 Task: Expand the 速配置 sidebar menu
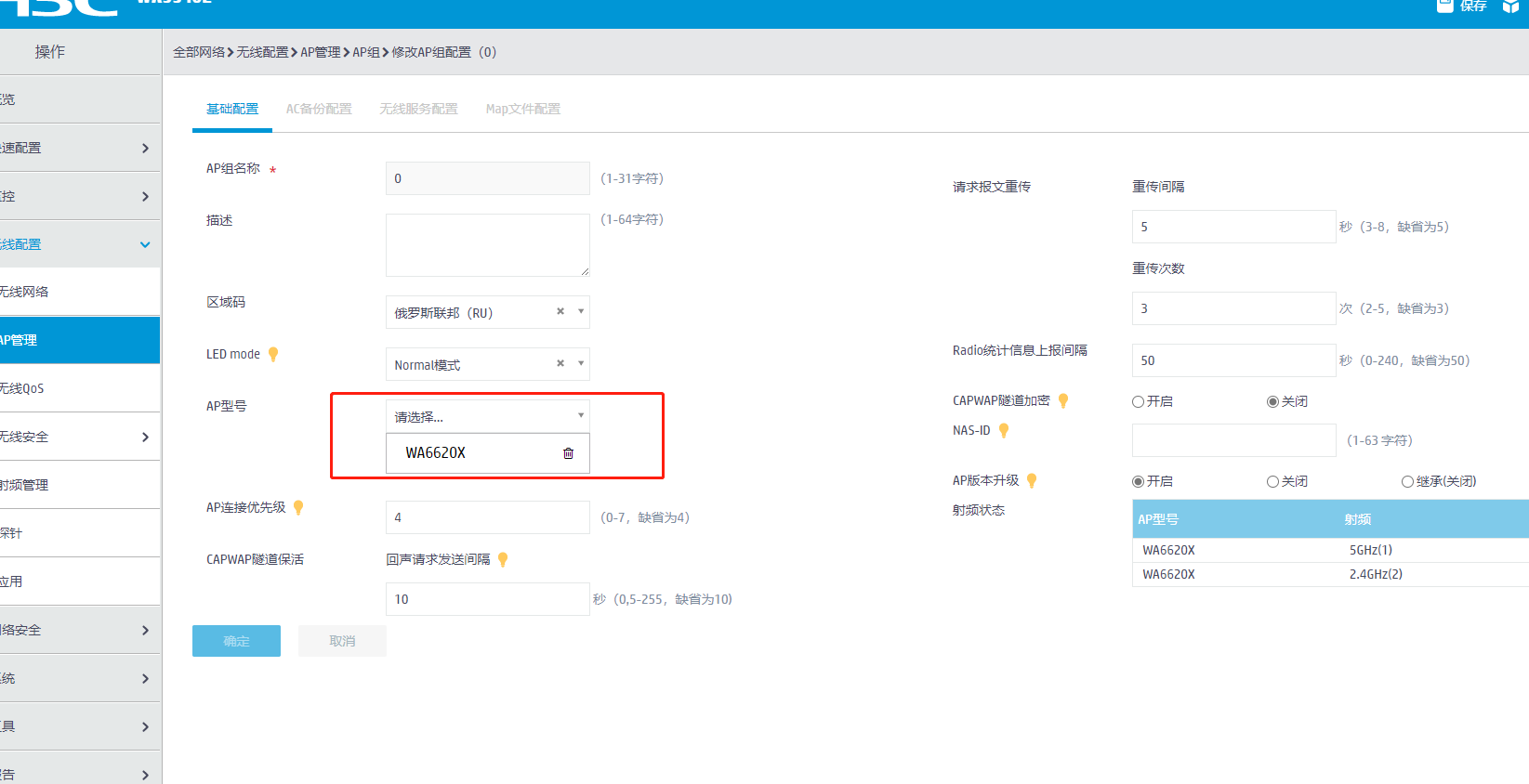[80, 148]
